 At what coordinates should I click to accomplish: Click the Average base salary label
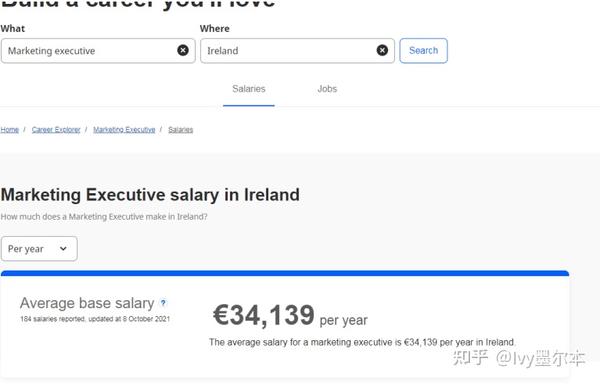coord(87,303)
